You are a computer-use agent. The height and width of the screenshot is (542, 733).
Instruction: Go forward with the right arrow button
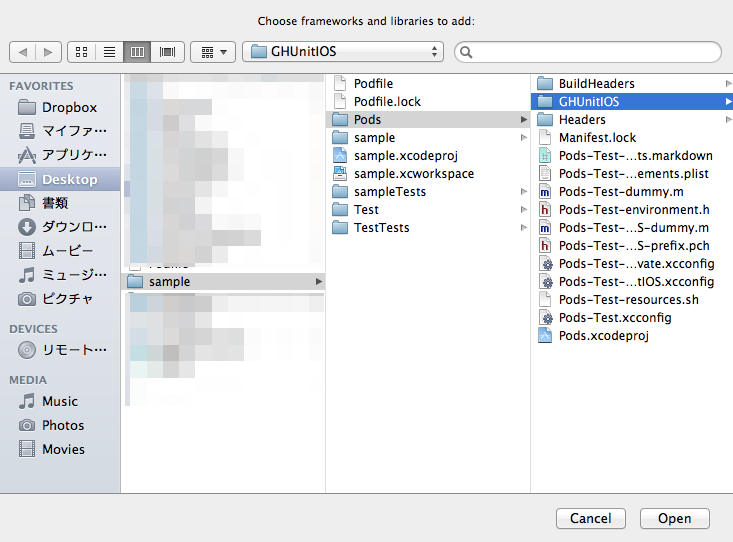tap(48, 52)
